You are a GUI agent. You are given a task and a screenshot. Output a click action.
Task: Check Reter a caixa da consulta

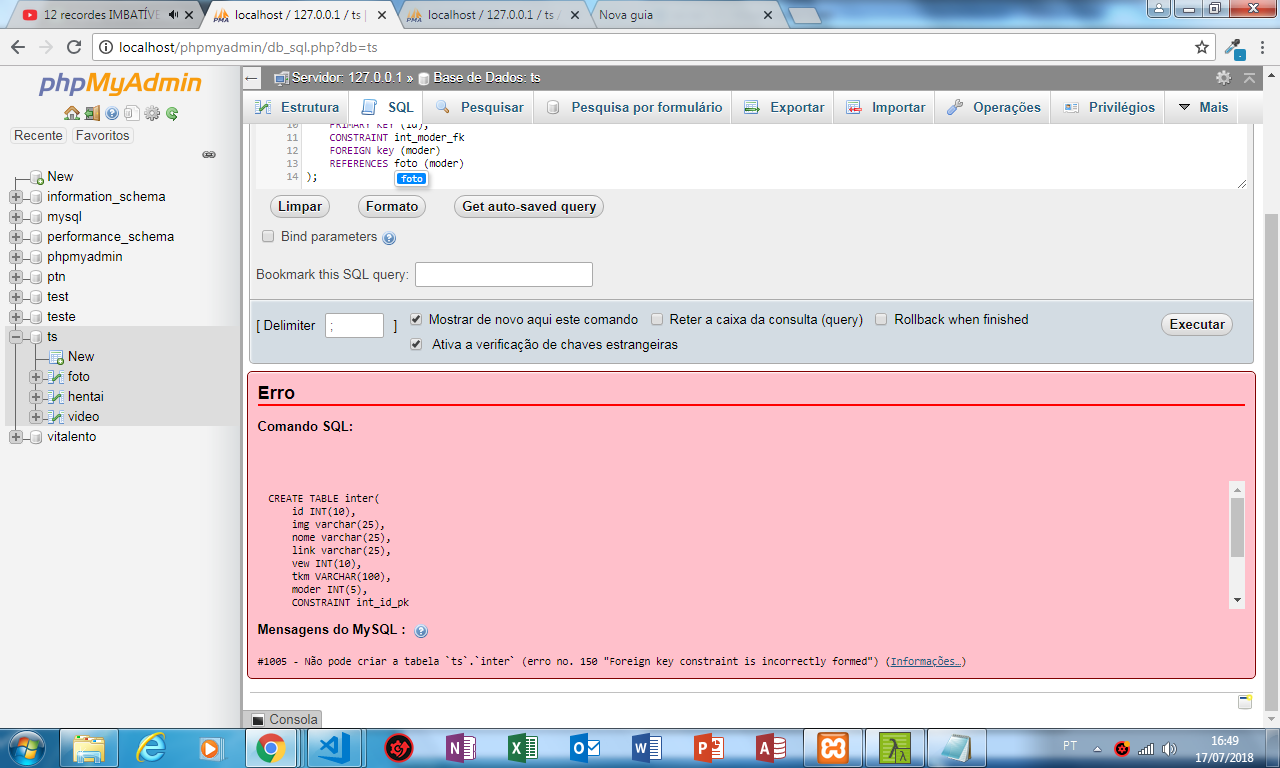657,320
